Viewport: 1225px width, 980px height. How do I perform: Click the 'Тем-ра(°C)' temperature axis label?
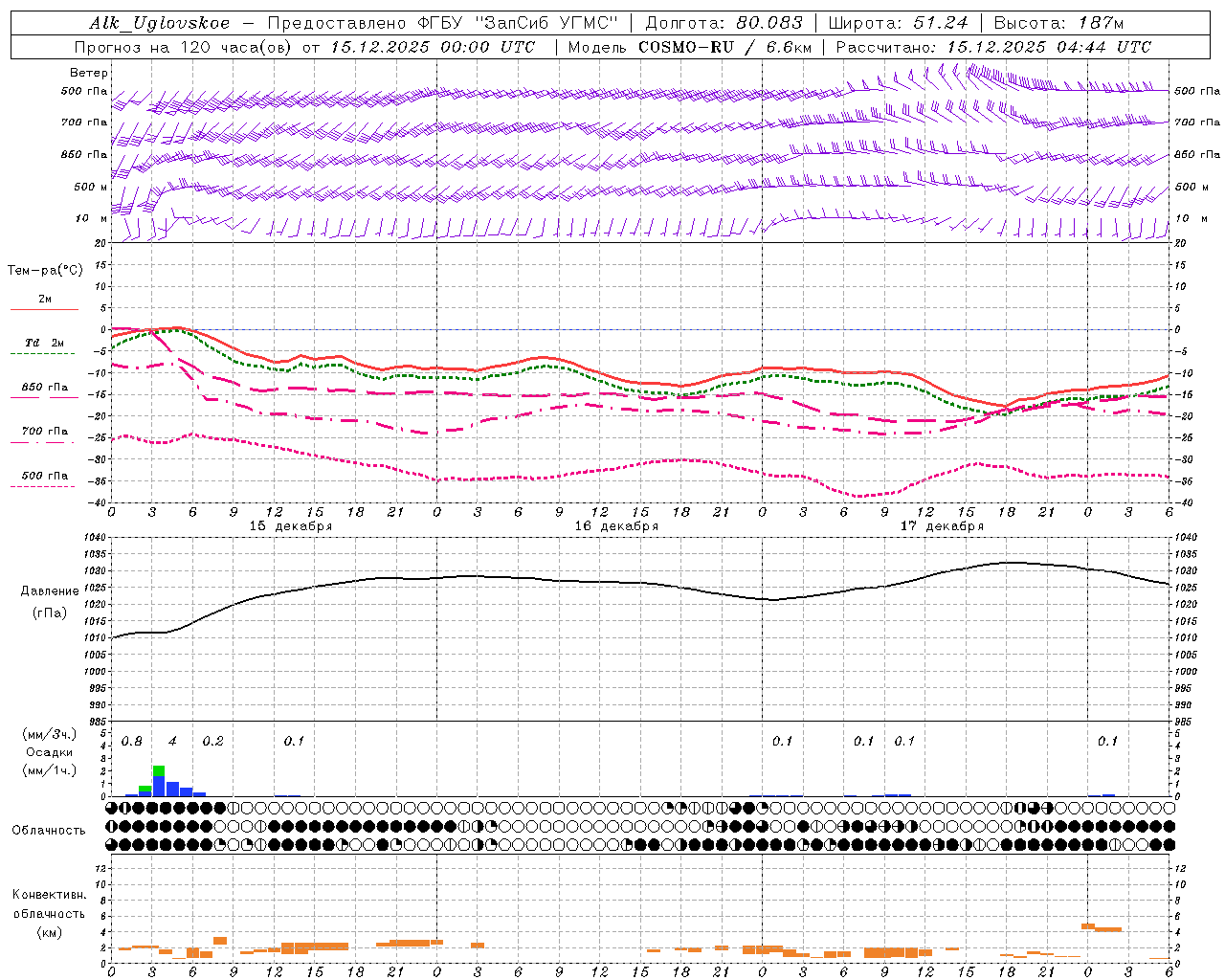pos(45,271)
